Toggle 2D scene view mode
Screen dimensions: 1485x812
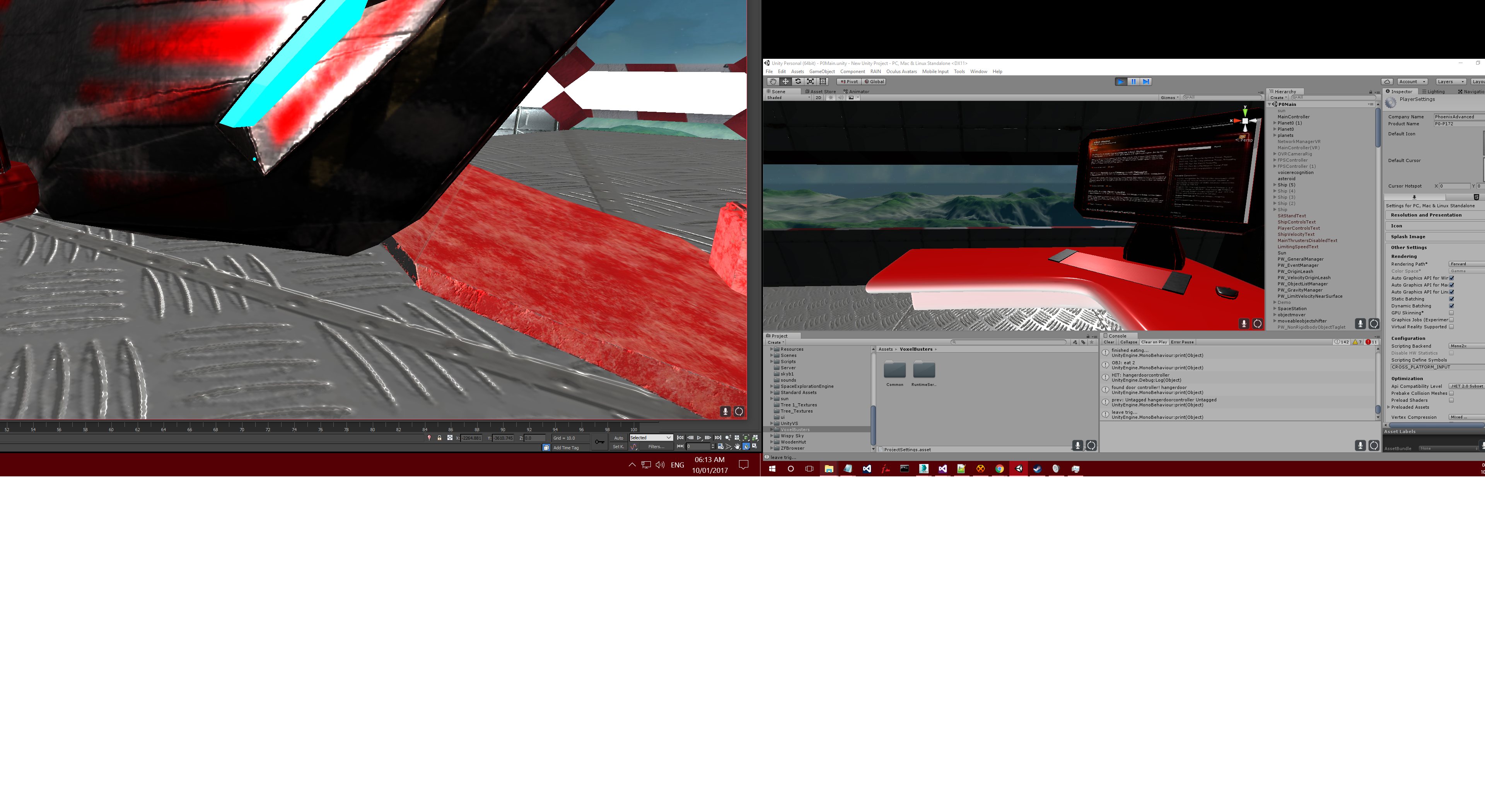tap(818, 97)
